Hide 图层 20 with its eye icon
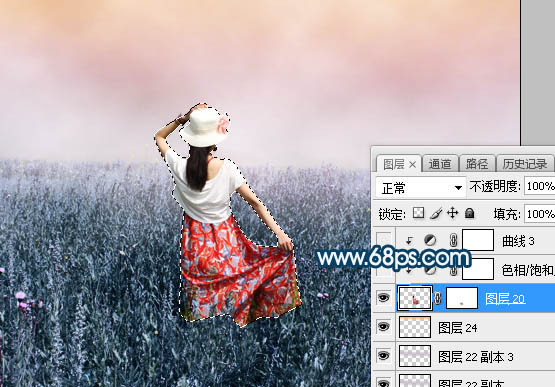The height and width of the screenshot is (387, 555). pos(384,298)
